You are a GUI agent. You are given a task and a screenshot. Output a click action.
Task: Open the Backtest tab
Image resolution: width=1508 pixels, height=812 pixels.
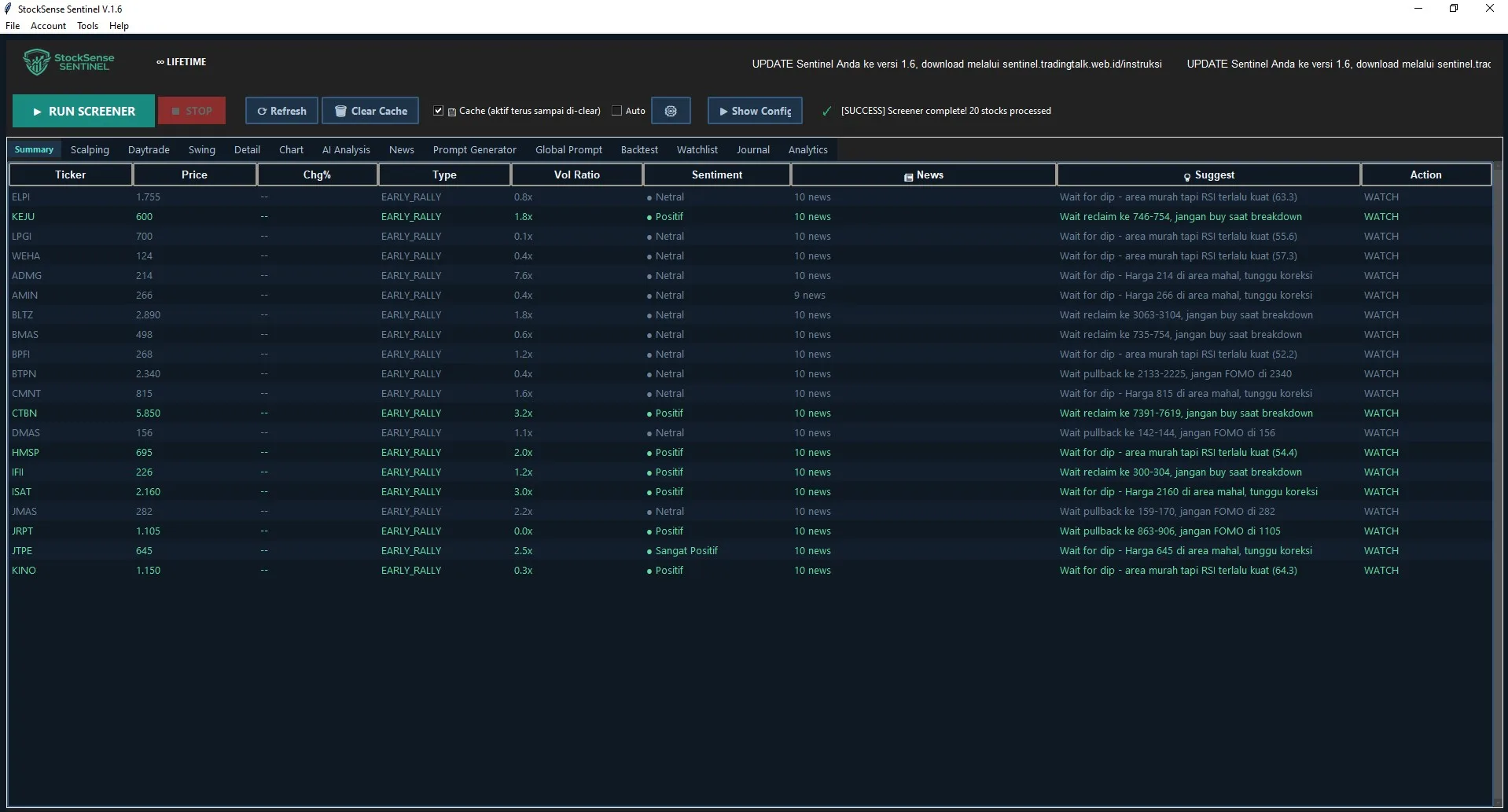point(639,149)
